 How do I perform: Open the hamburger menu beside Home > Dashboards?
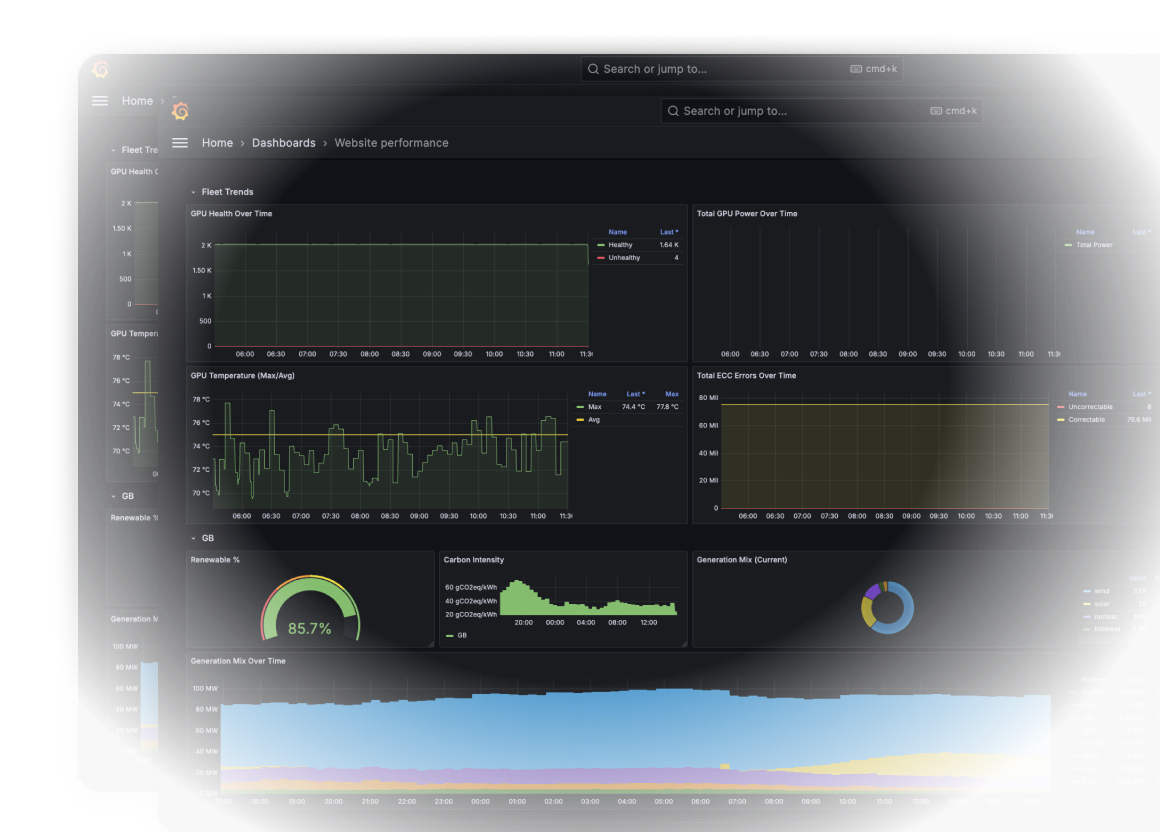180,143
